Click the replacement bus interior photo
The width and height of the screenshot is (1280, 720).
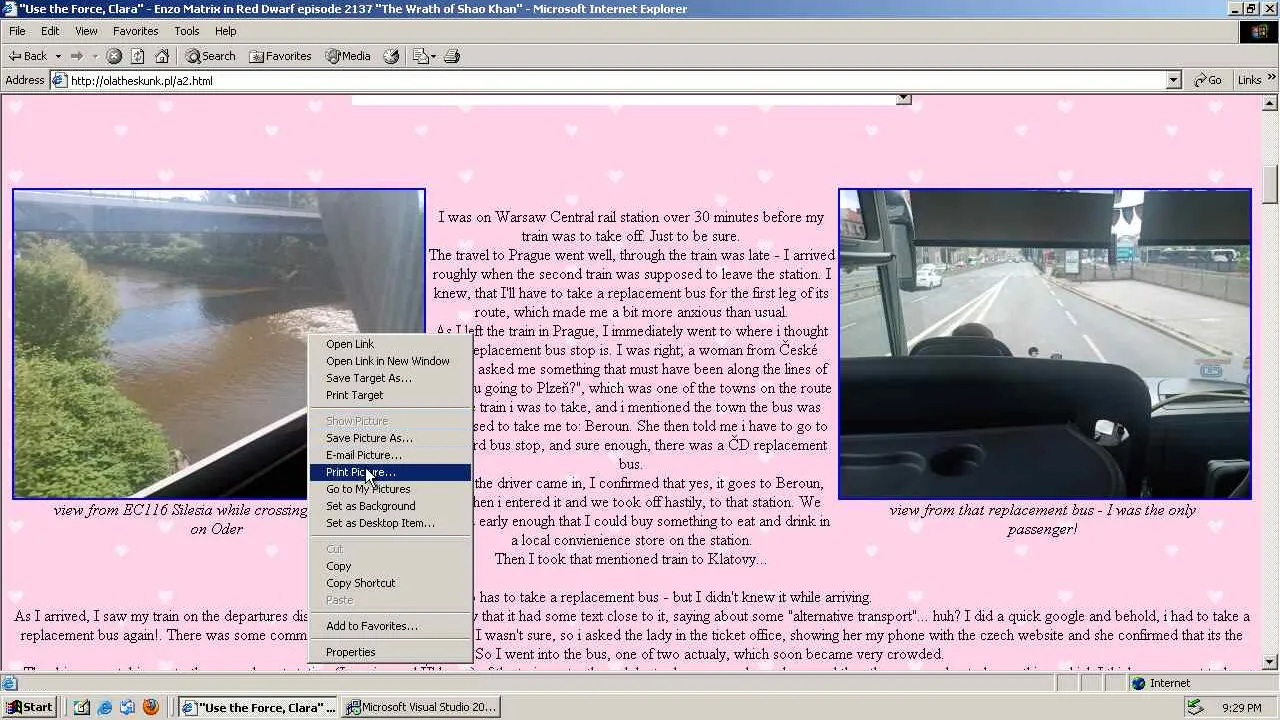[x=1045, y=343]
